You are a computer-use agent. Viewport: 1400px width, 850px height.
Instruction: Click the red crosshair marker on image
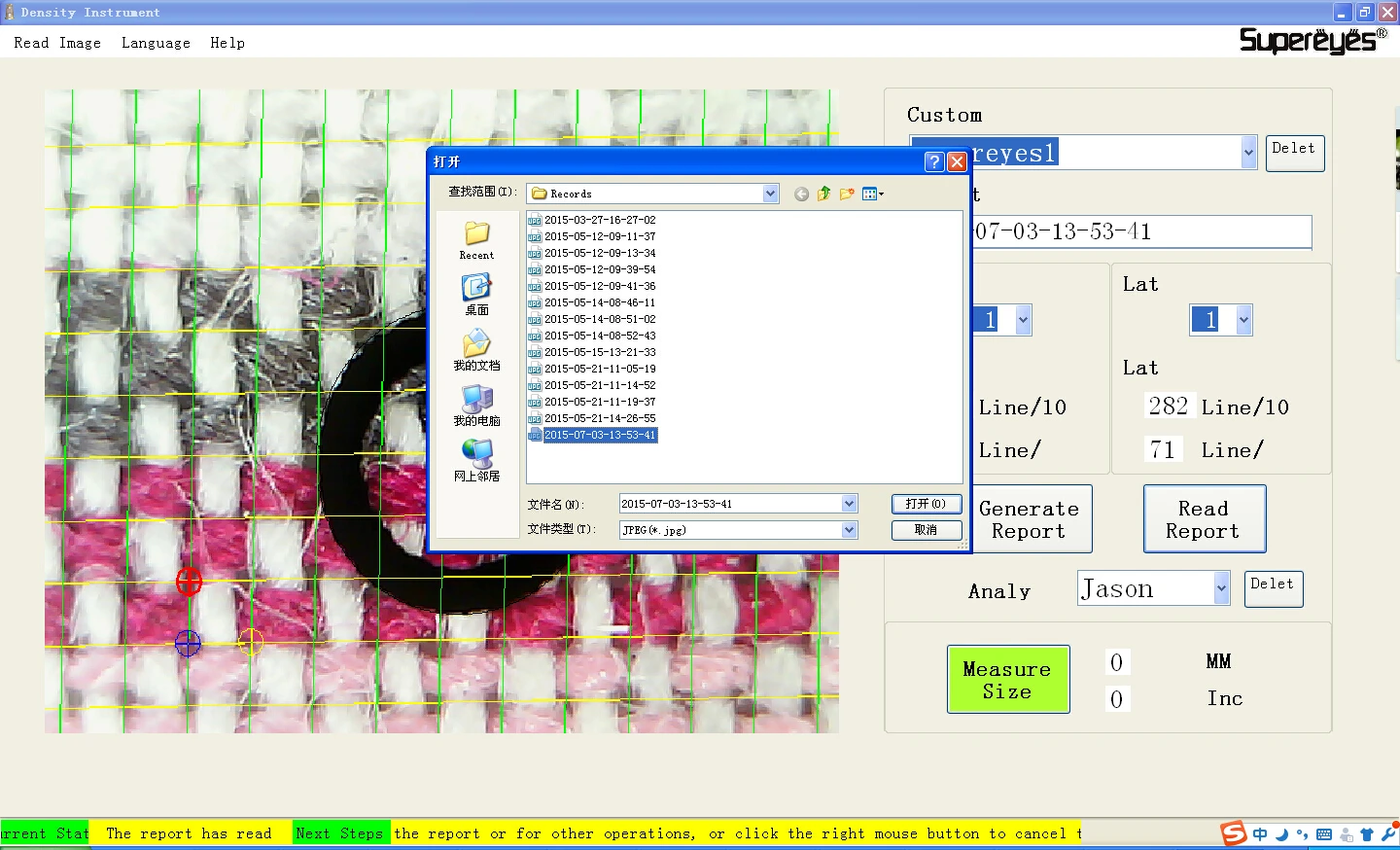tap(189, 582)
